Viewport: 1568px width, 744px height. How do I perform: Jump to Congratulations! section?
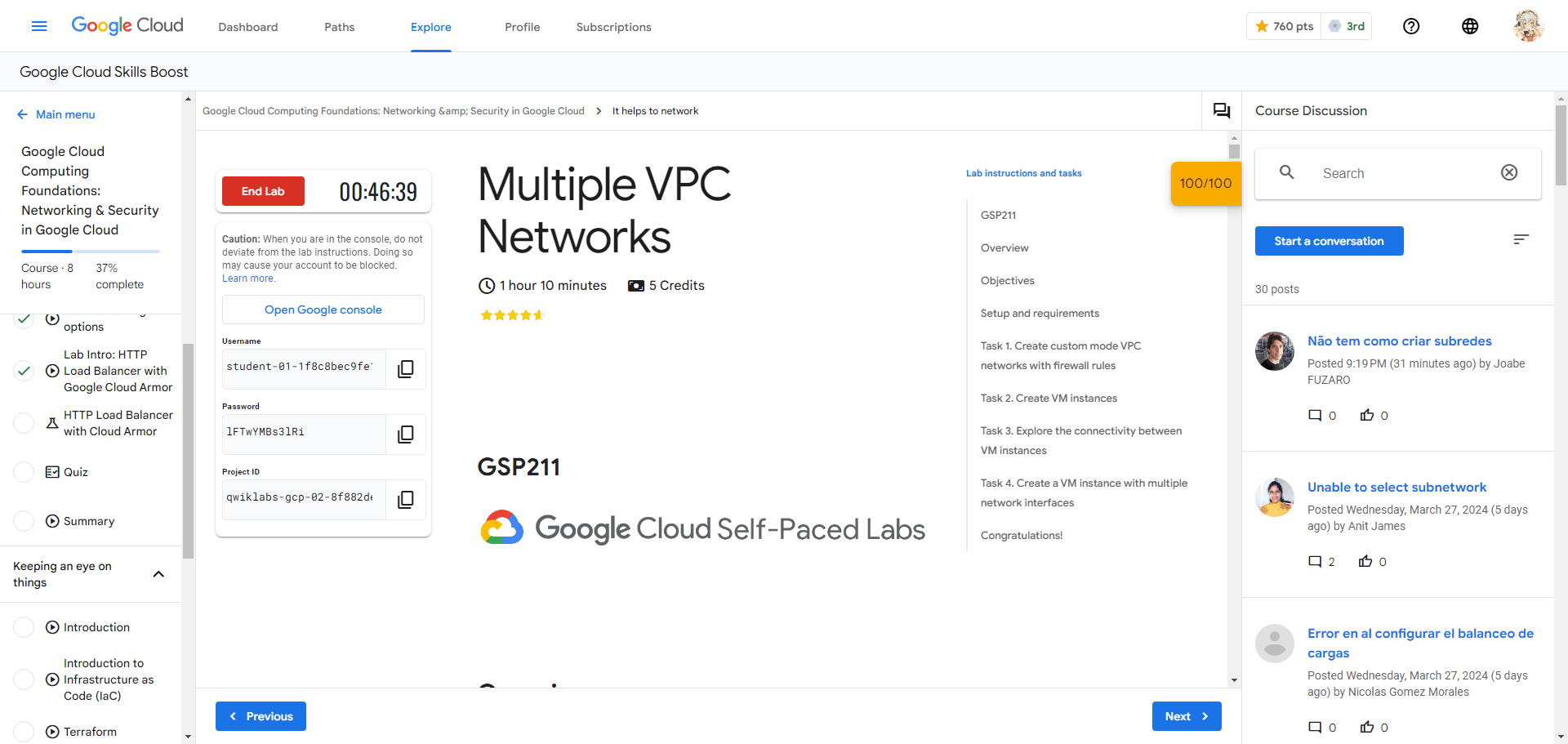[1022, 536]
